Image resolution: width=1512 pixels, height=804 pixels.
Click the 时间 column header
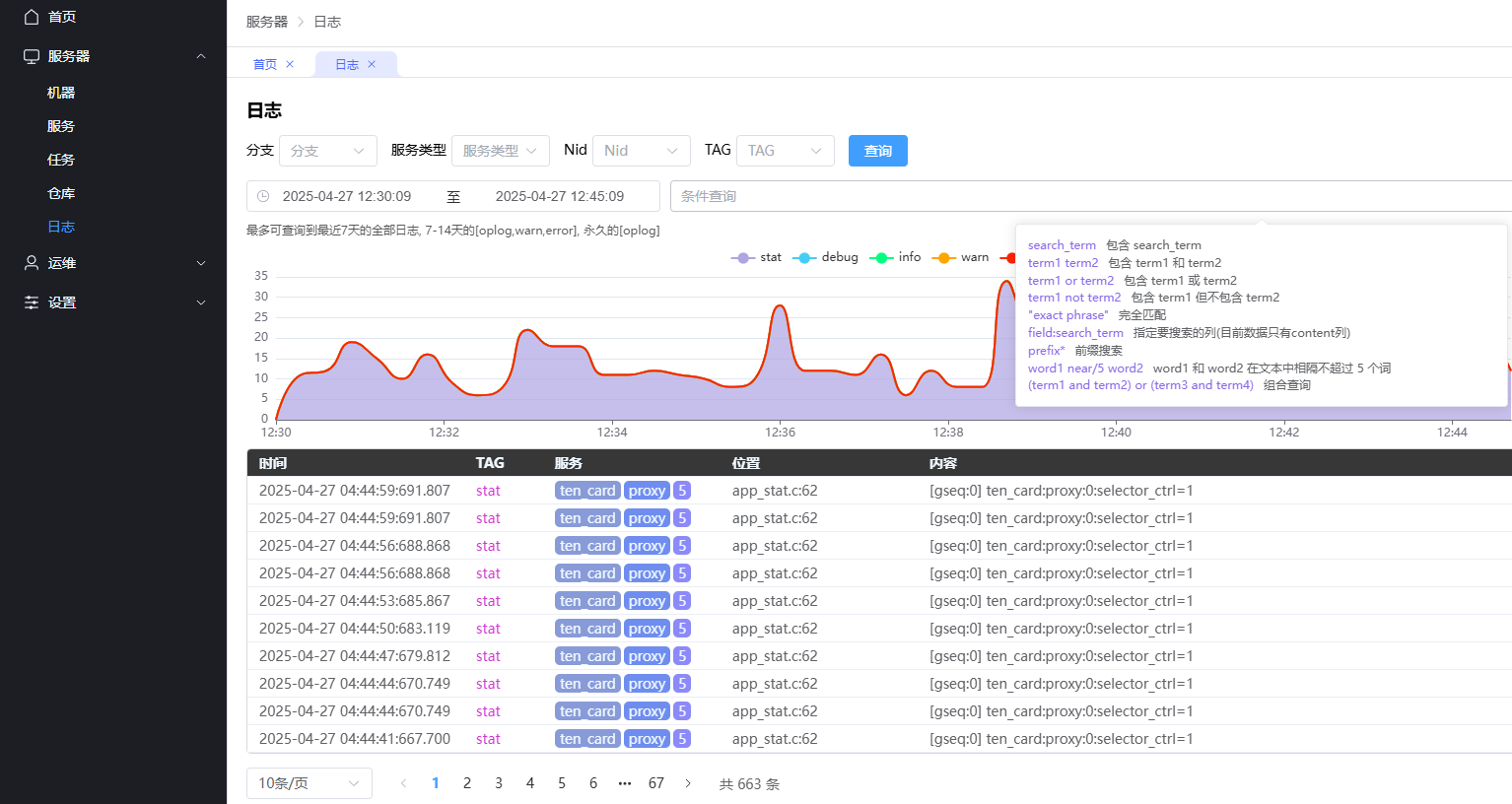[273, 463]
